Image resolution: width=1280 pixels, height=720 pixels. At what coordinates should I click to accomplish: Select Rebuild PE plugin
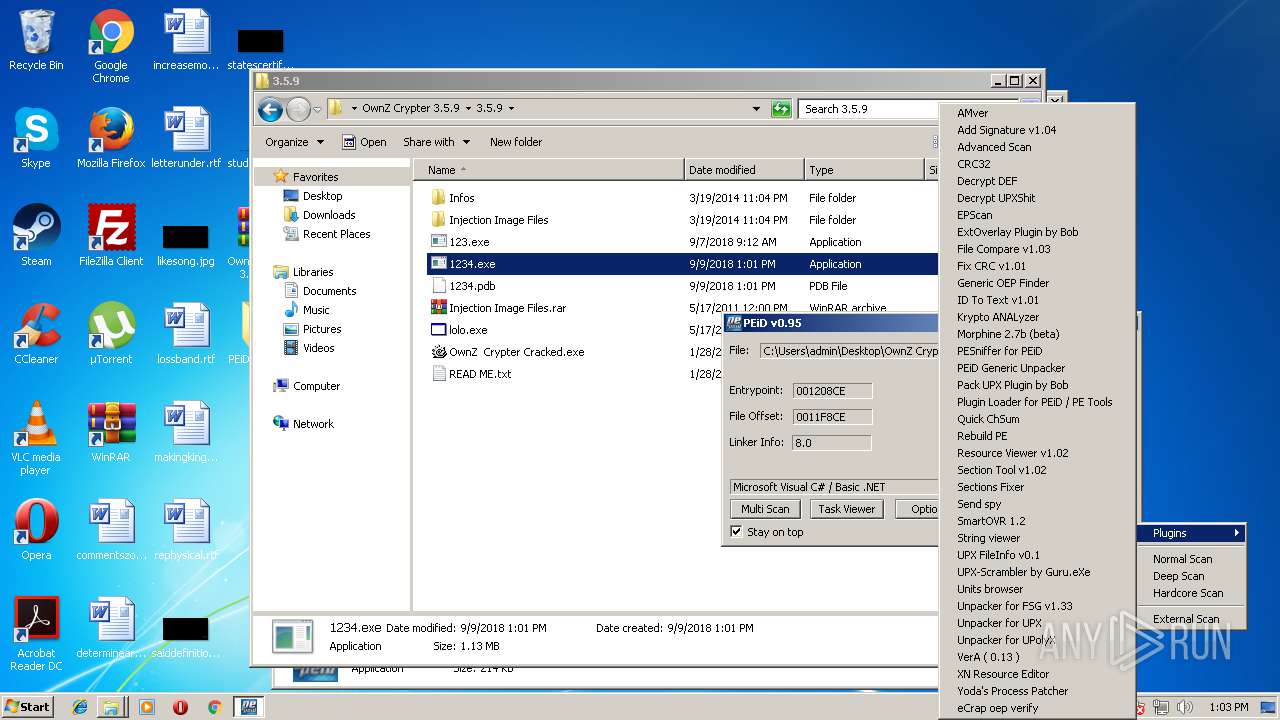pyautogui.click(x=1037, y=436)
